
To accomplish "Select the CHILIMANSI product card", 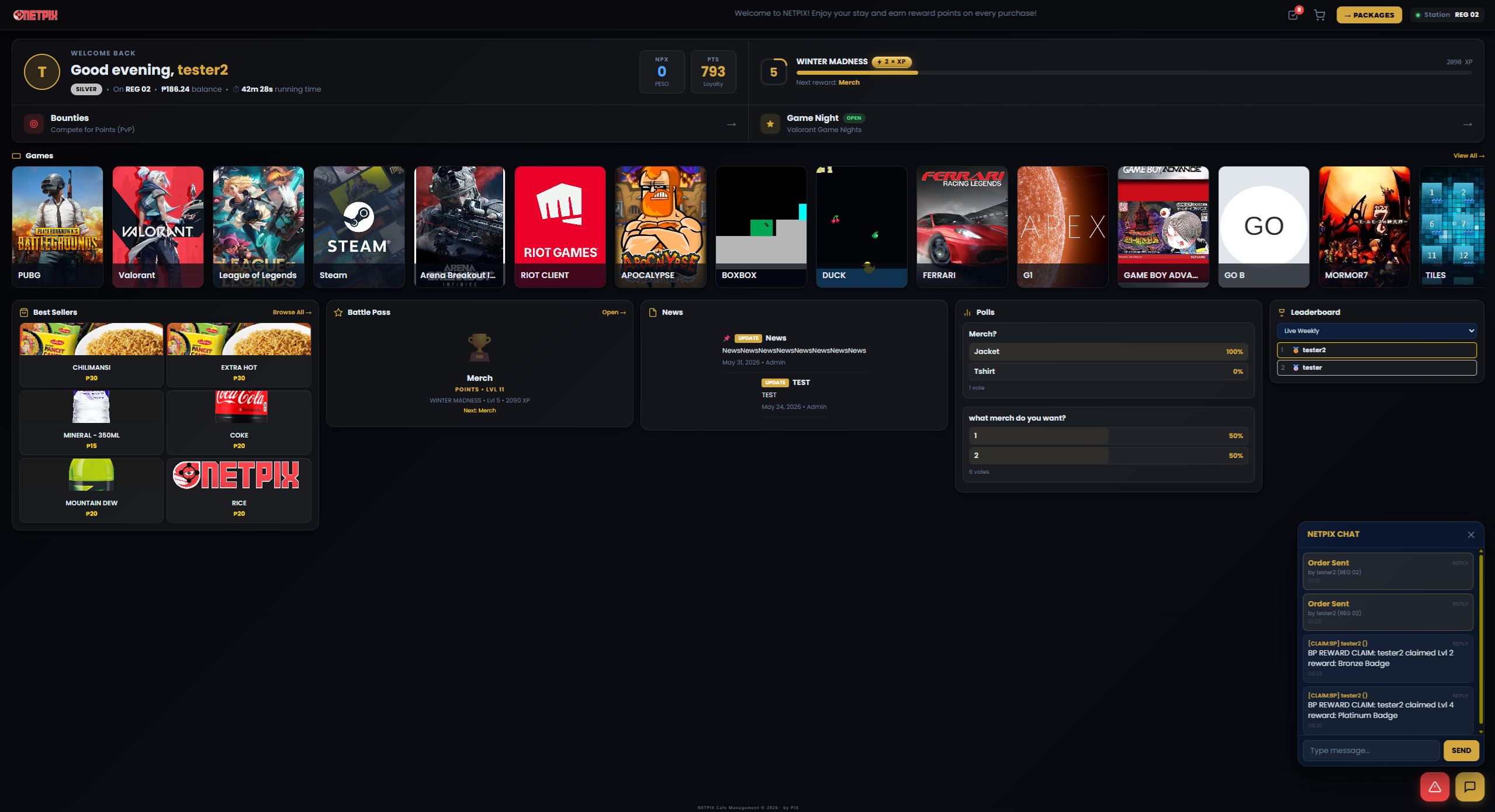I will tap(92, 355).
